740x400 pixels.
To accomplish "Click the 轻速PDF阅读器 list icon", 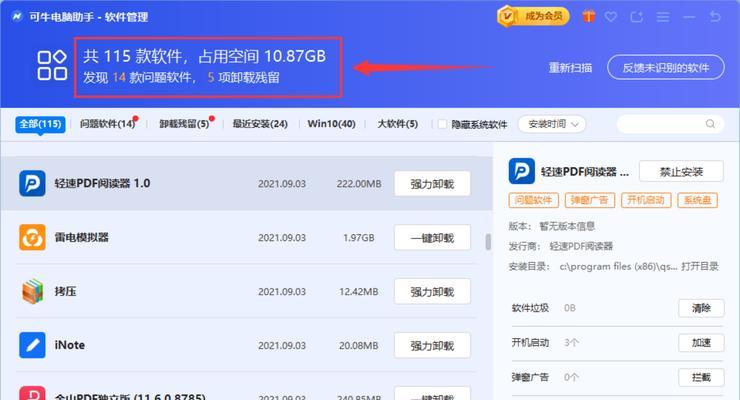I will point(32,183).
